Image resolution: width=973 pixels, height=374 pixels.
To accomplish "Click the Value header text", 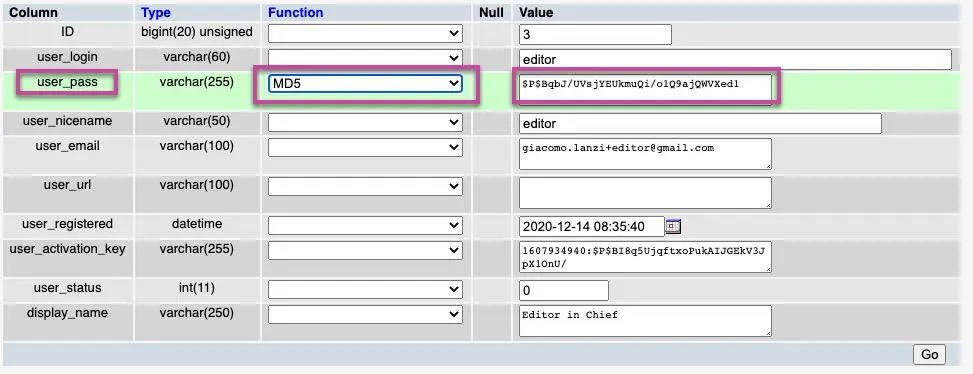I will 536,12.
